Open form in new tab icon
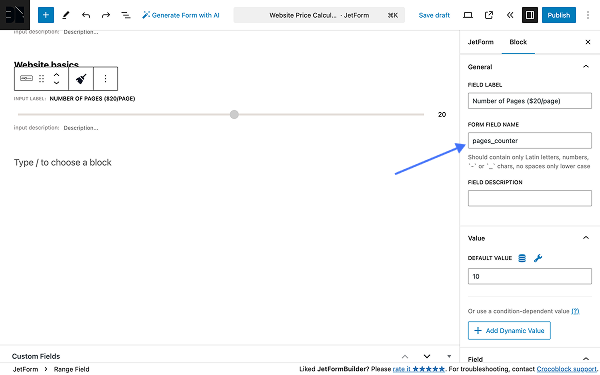The image size is (600, 375). (x=489, y=15)
